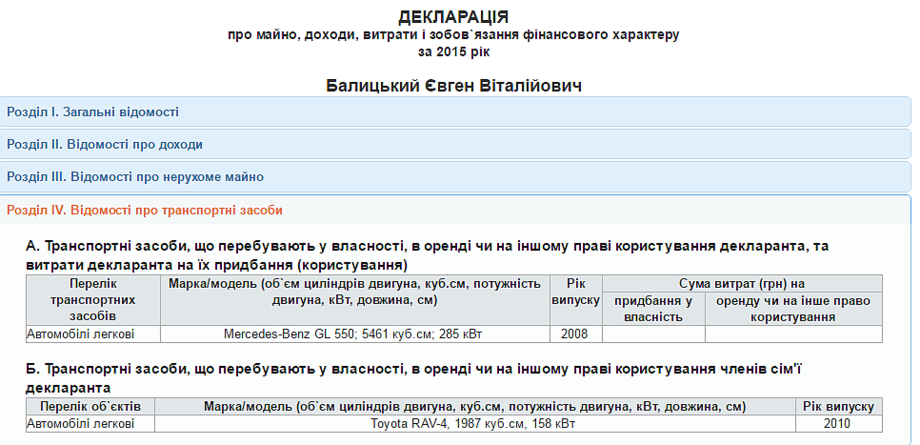Click the section А heading about declarant vehicles
Viewport: 920px width, 445px height.
click(427, 255)
